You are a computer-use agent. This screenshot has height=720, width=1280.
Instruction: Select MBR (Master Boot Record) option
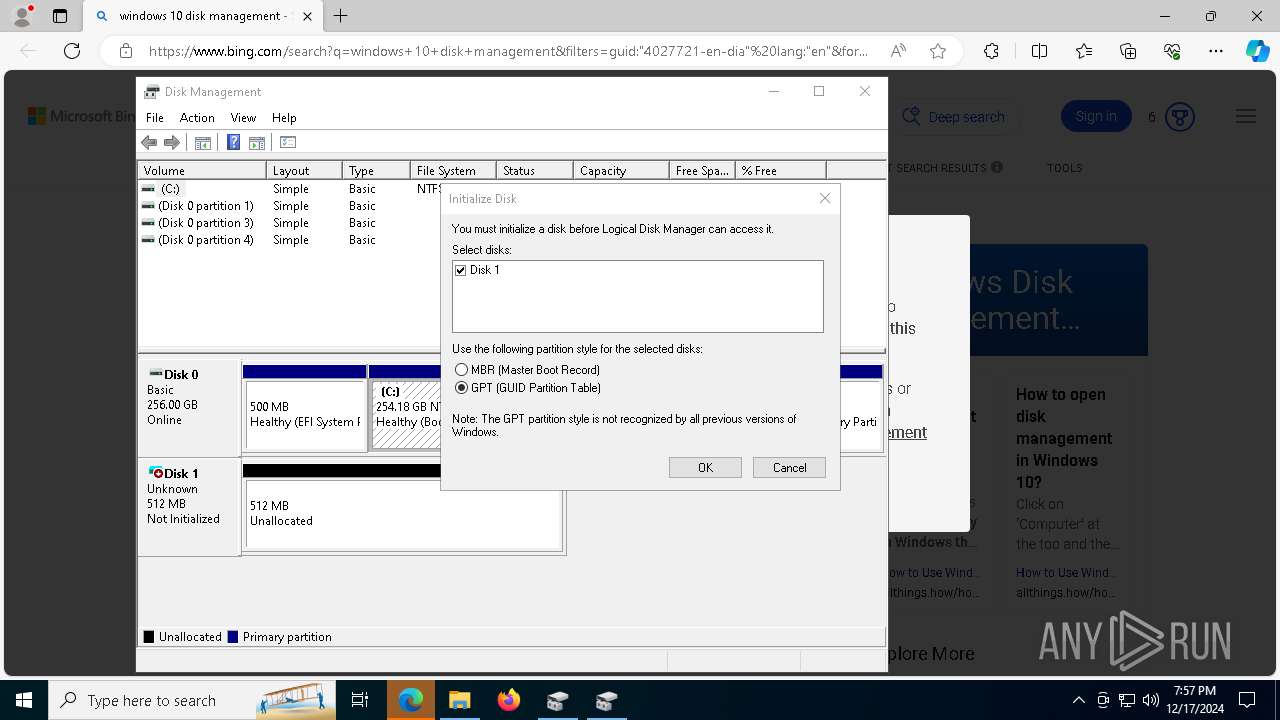(x=461, y=370)
